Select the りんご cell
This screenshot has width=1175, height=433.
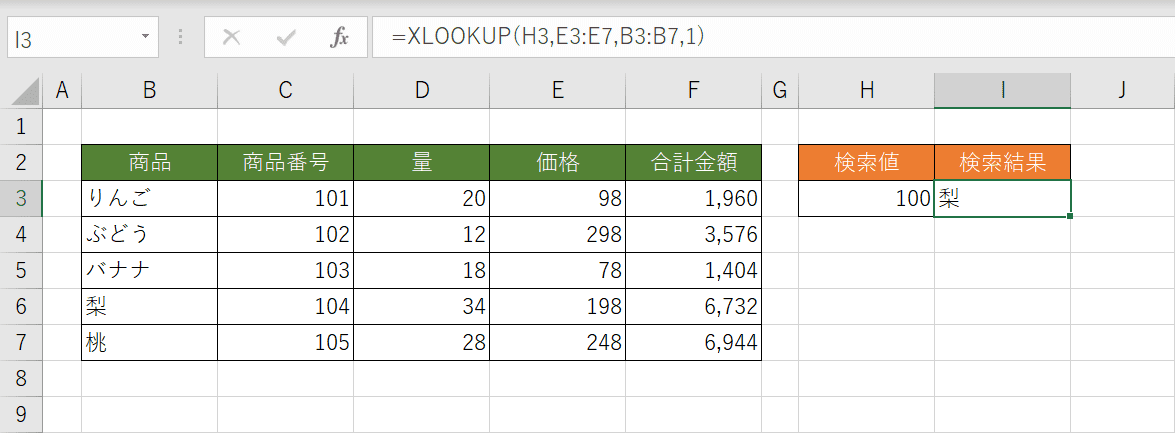(150, 199)
